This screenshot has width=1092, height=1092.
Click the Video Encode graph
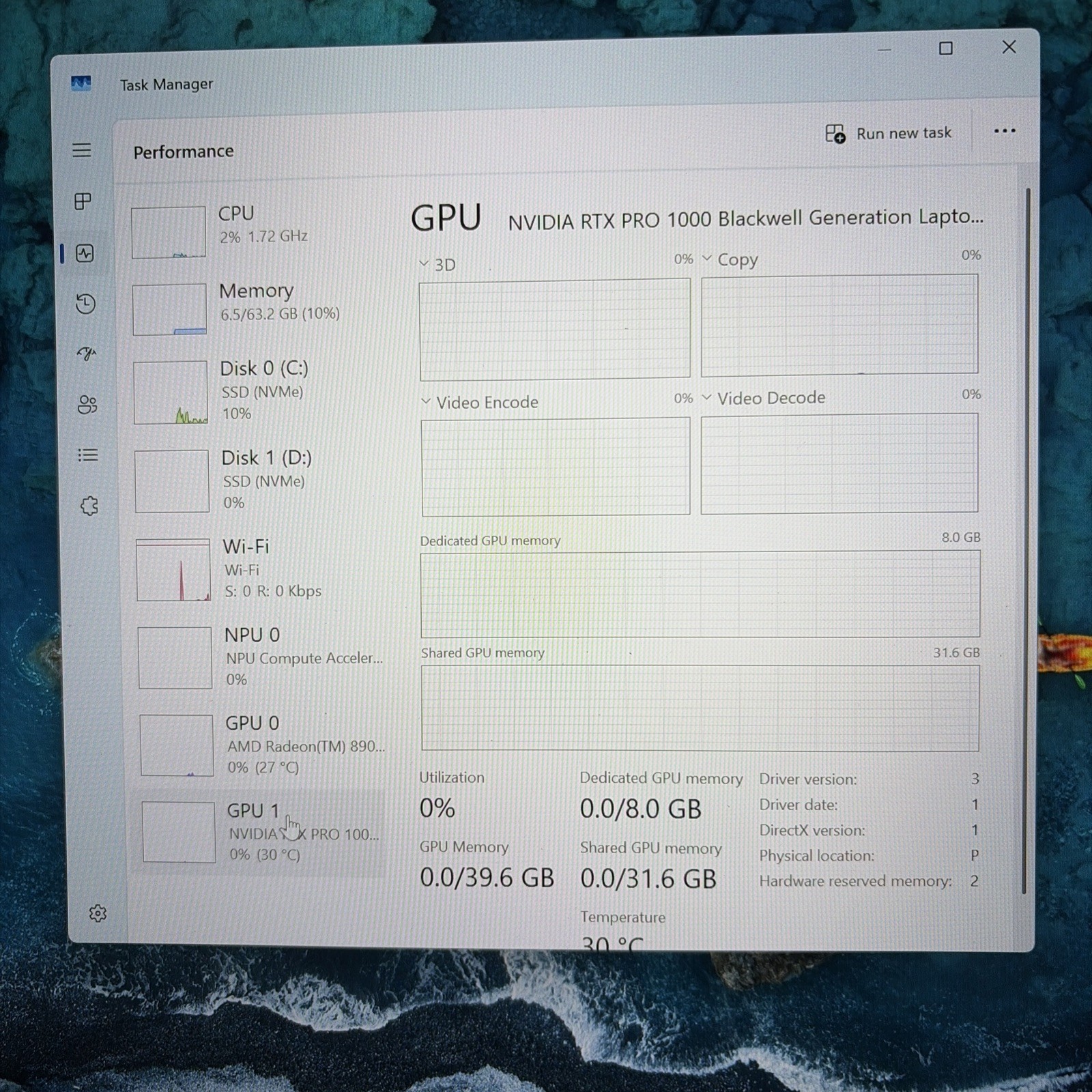[x=556, y=468]
